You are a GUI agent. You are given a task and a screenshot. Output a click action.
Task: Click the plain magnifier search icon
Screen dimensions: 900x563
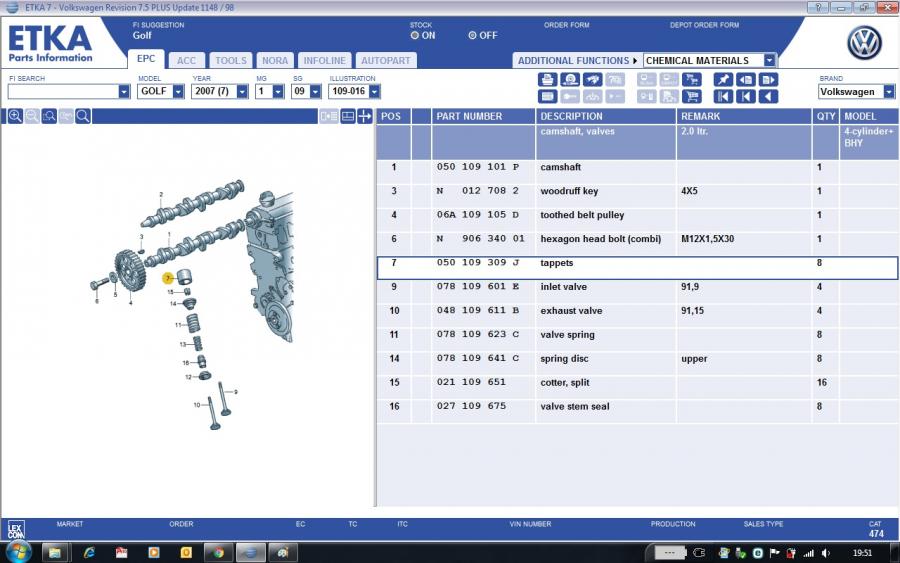83,116
